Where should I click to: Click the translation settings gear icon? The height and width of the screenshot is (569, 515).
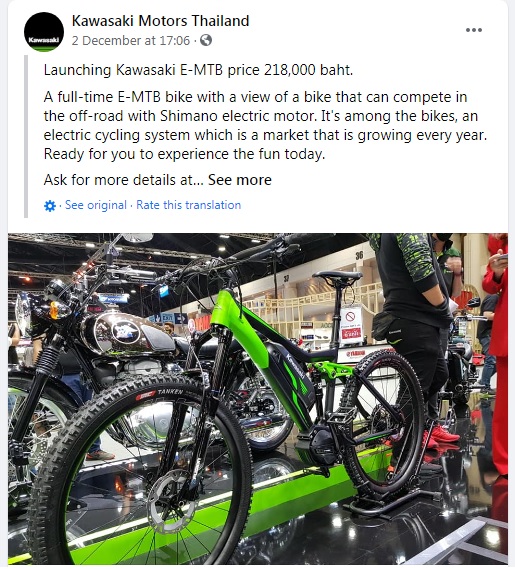click(50, 206)
